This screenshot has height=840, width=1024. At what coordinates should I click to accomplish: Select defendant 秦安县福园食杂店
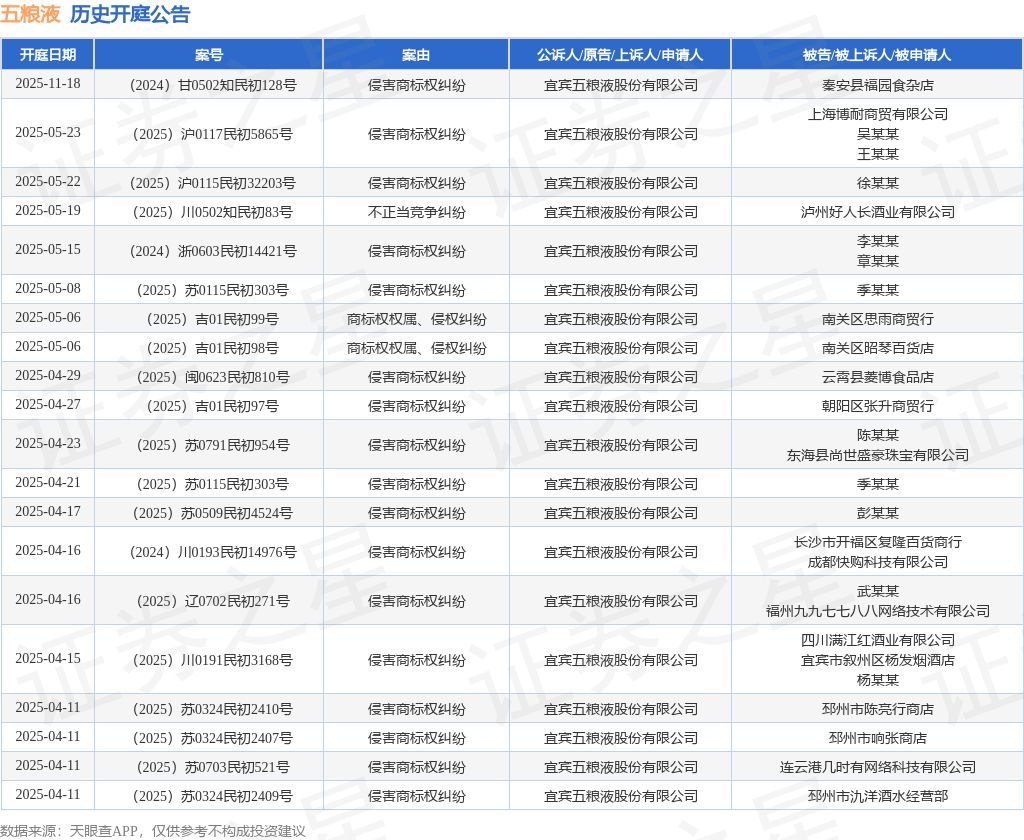click(x=878, y=85)
